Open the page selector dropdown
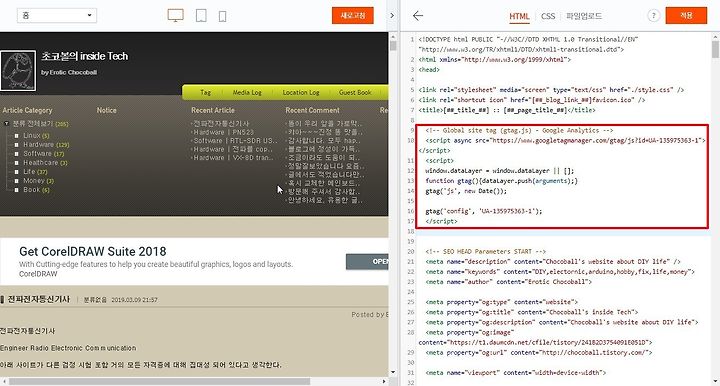 (x=57, y=15)
